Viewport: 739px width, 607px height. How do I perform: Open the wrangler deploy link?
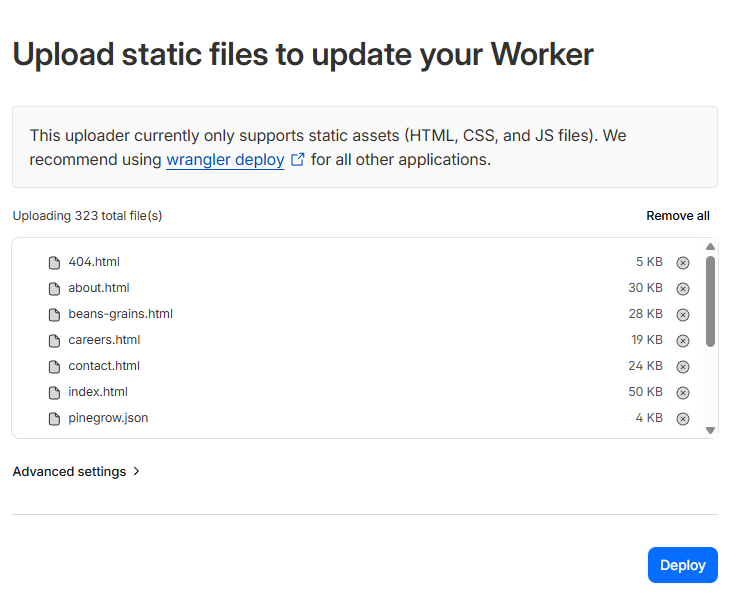pyautogui.click(x=225, y=160)
